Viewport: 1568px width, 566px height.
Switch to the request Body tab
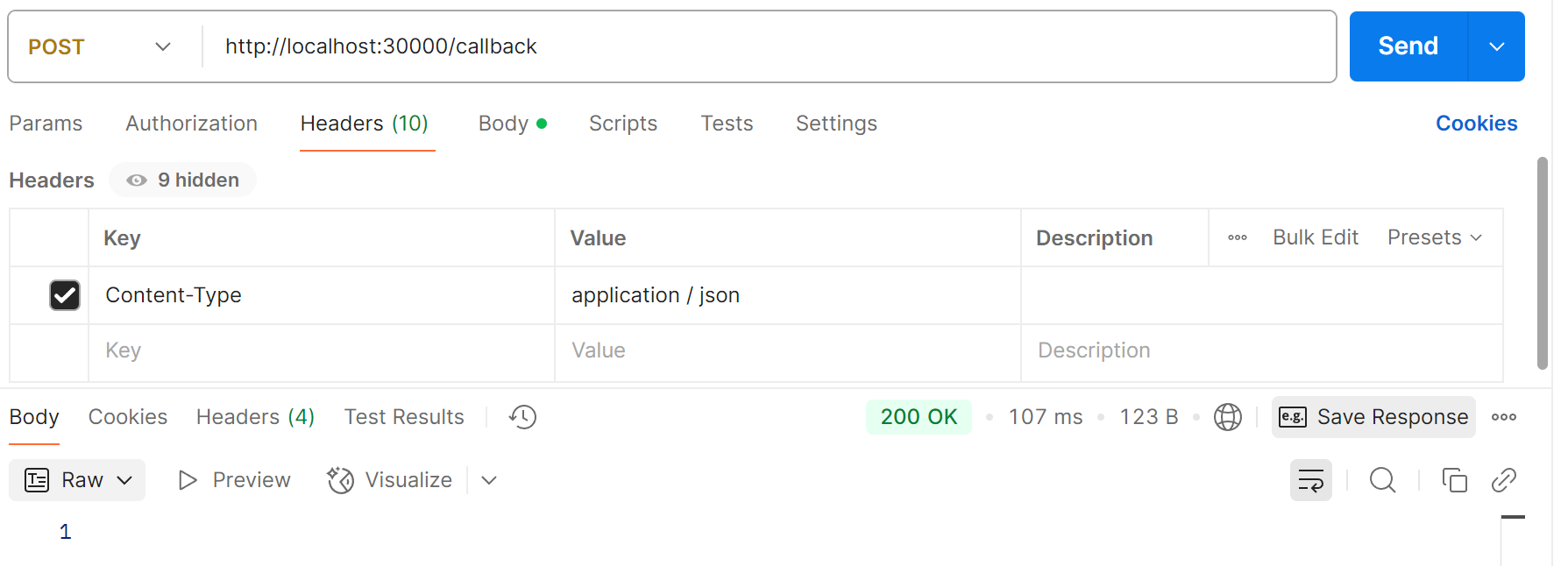(x=513, y=124)
